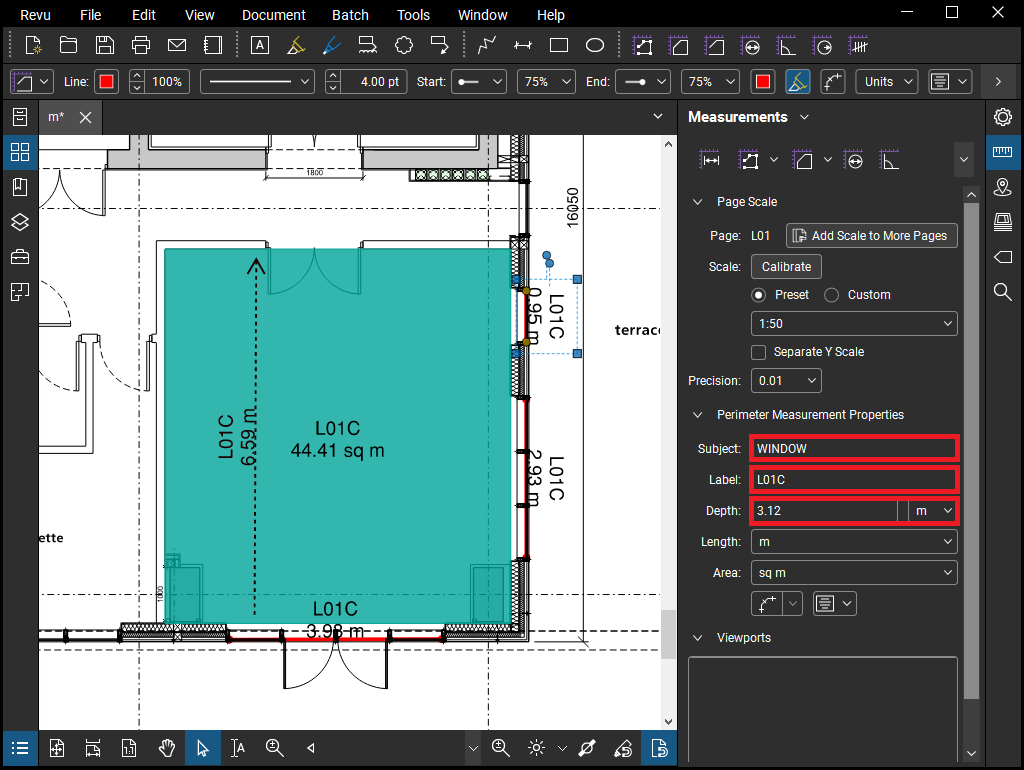Select the Polyline tool
Image resolution: width=1024 pixels, height=770 pixels.
487,46
